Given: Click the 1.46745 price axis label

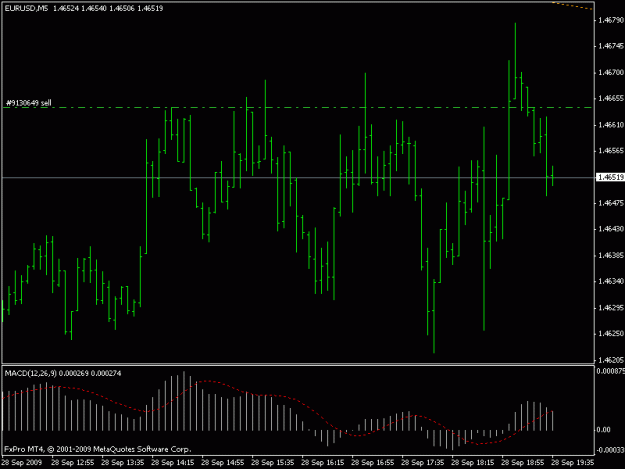Looking at the screenshot, I should 611,46.
